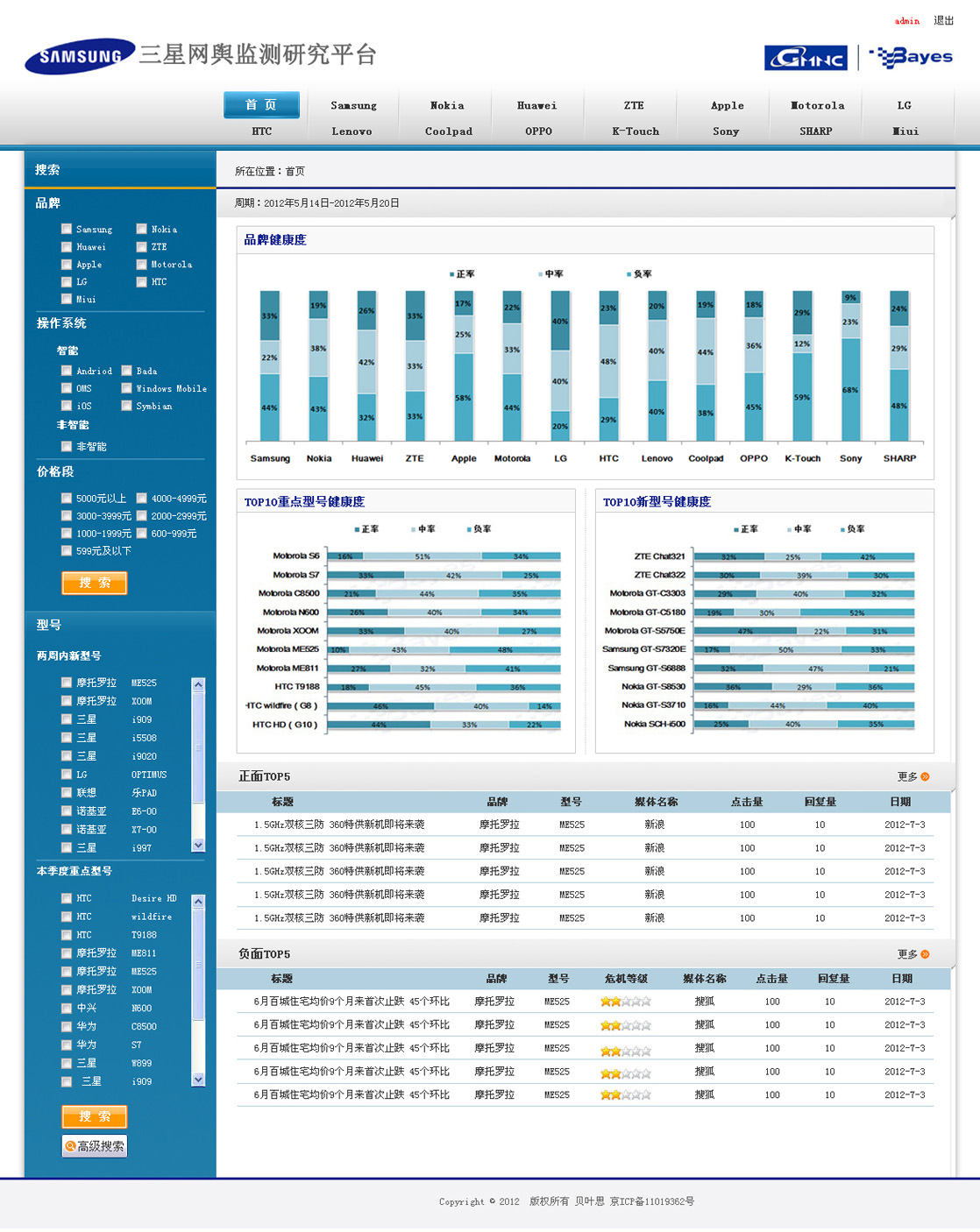Click the Bayes logo

pos(910,57)
